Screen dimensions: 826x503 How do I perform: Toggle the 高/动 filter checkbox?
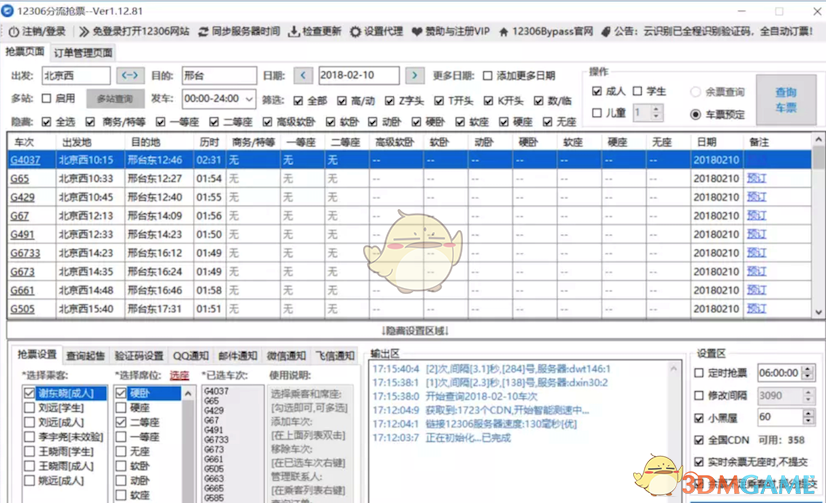pyautogui.click(x=342, y=101)
